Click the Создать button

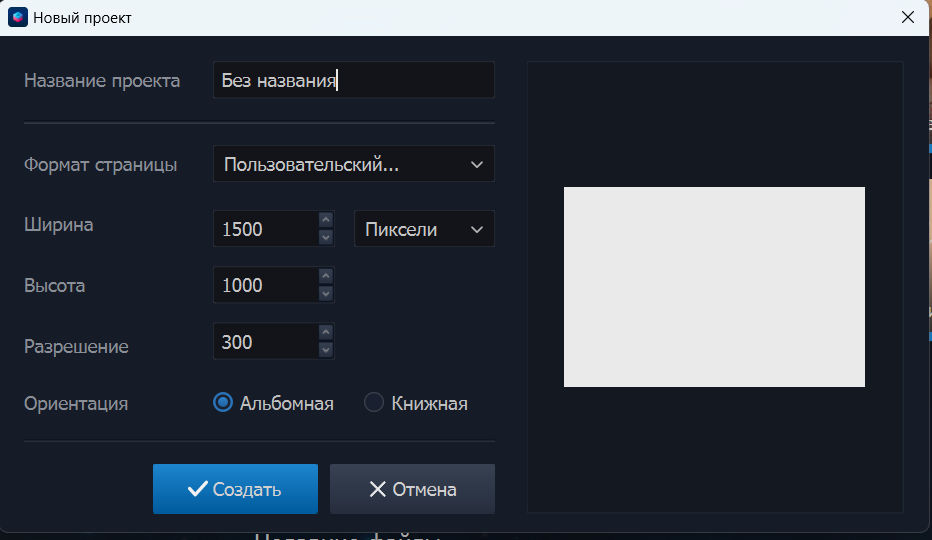pyautogui.click(x=235, y=489)
